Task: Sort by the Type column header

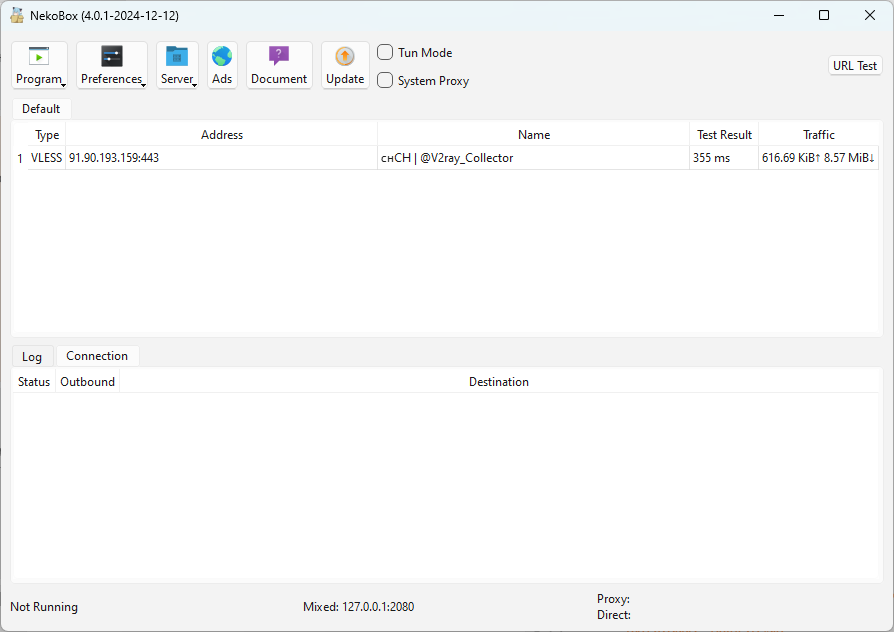Action: 47,135
